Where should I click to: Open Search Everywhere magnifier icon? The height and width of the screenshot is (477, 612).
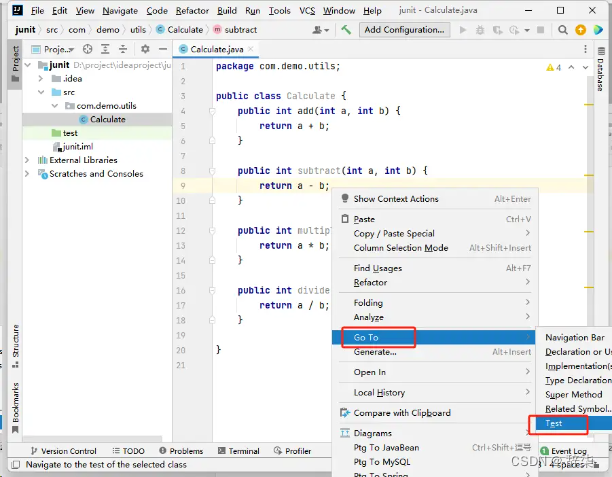[x=562, y=30]
